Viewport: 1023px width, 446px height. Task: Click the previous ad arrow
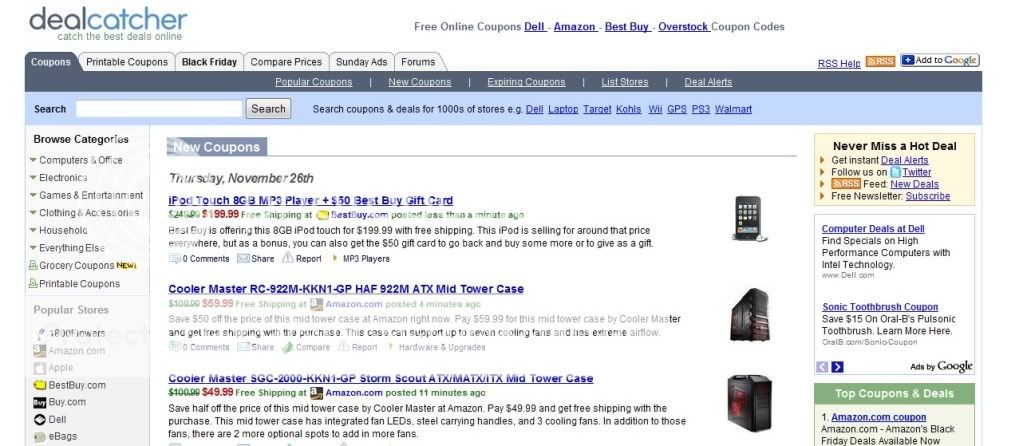click(822, 367)
